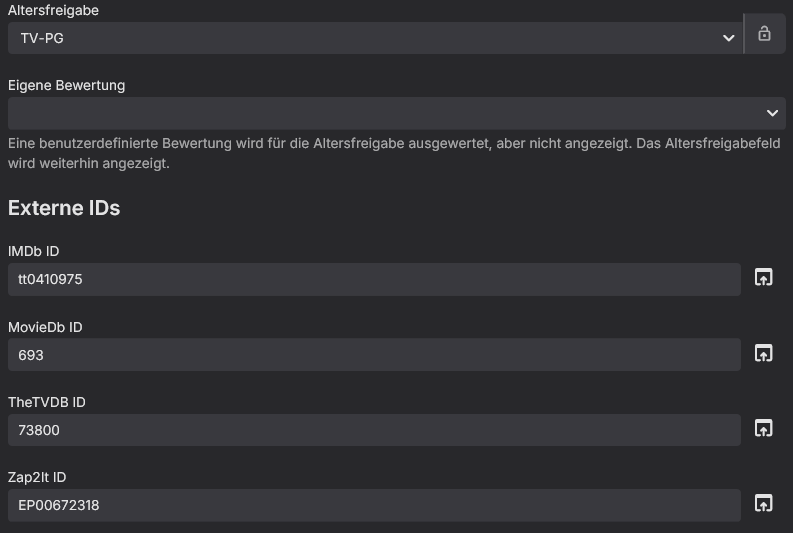Image resolution: width=793 pixels, height=533 pixels.
Task: Click the Altersfreigabe label
Action: [53, 10]
